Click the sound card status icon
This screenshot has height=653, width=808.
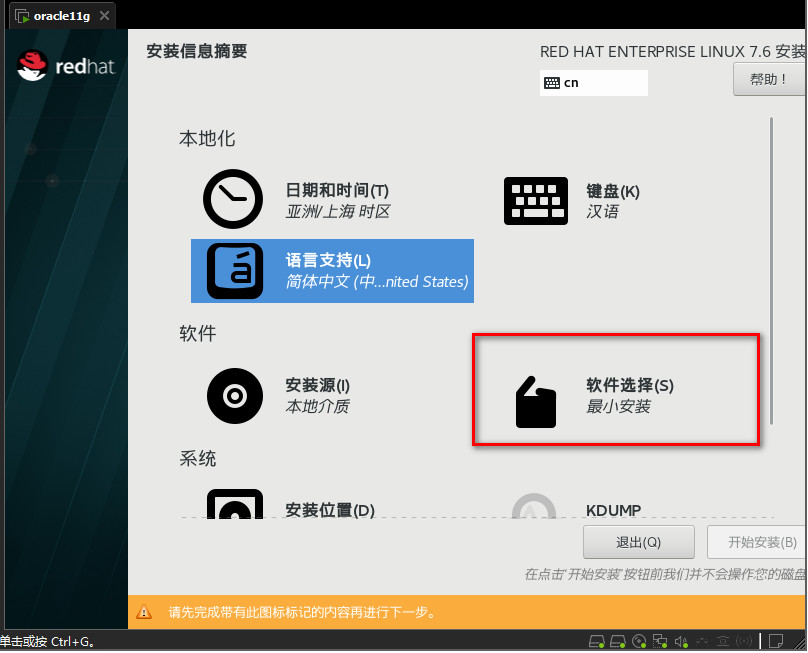point(681,641)
